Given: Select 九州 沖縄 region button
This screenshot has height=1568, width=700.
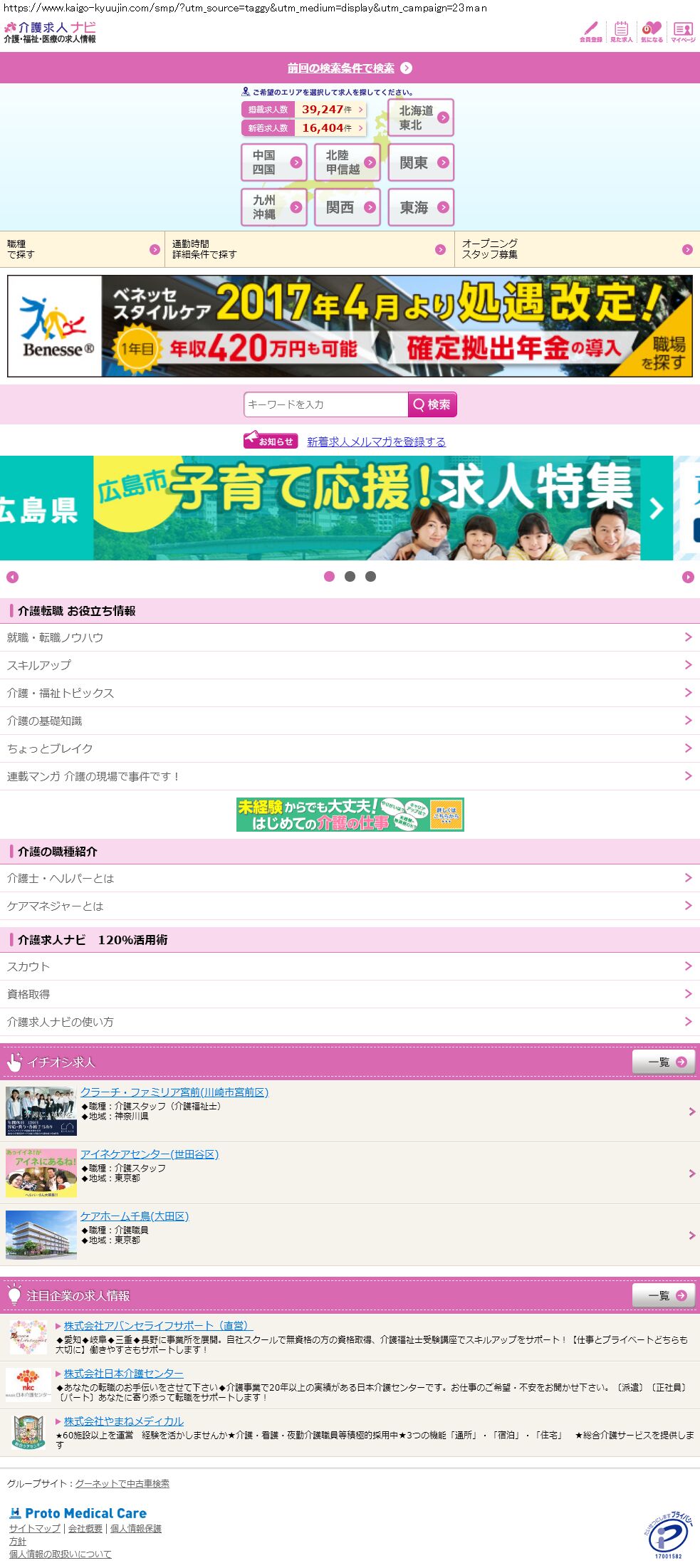Looking at the screenshot, I should pos(274,207).
